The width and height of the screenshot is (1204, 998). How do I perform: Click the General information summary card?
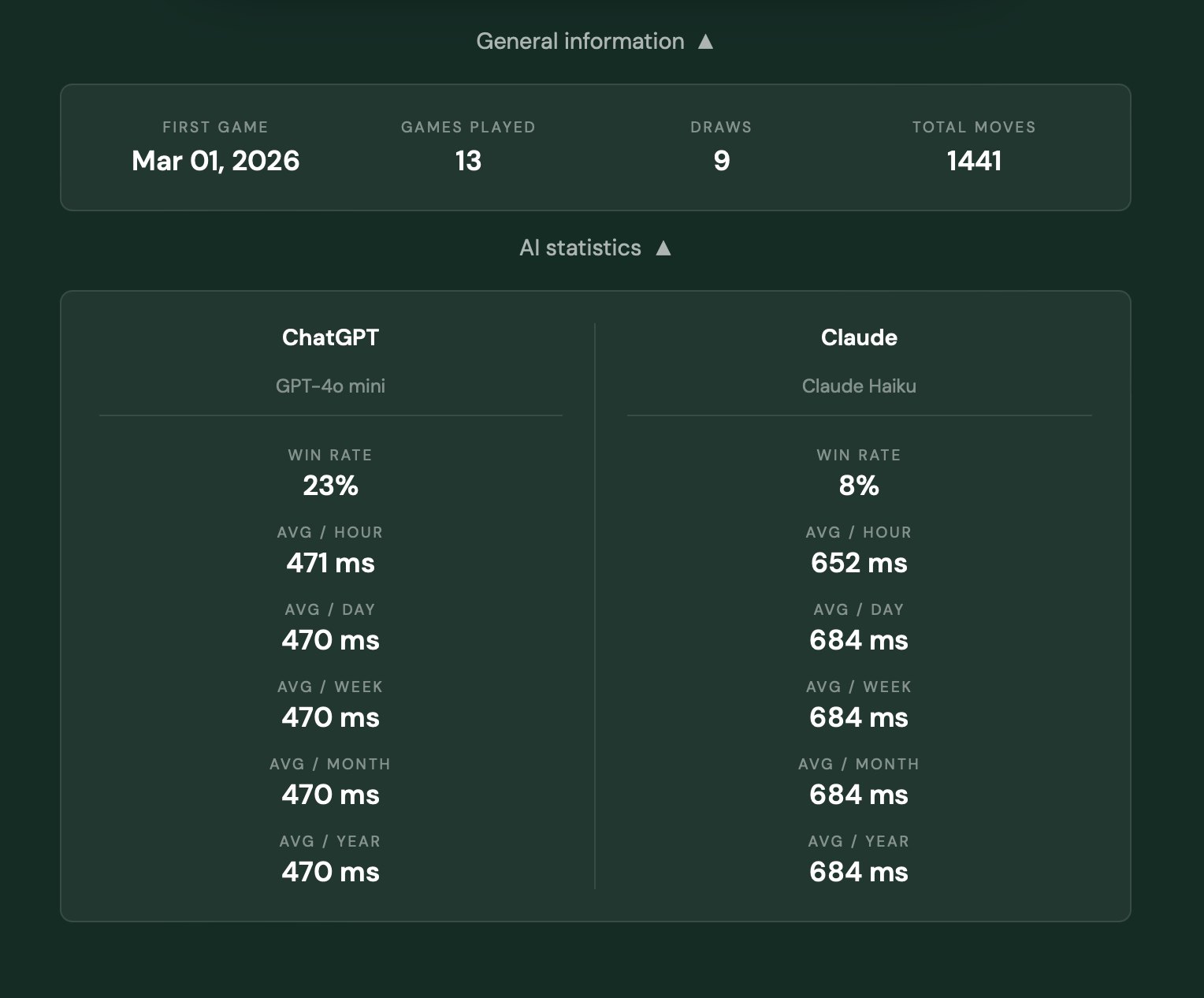(596, 147)
